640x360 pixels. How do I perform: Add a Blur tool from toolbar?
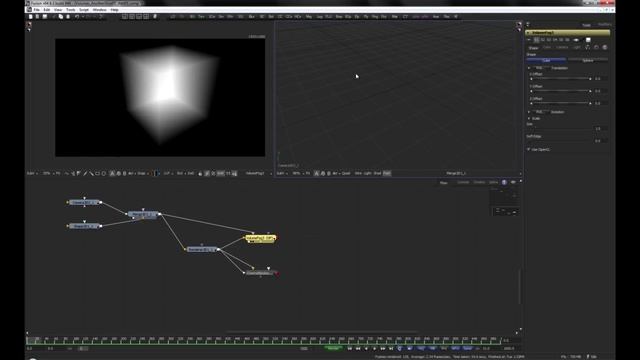(251, 17)
